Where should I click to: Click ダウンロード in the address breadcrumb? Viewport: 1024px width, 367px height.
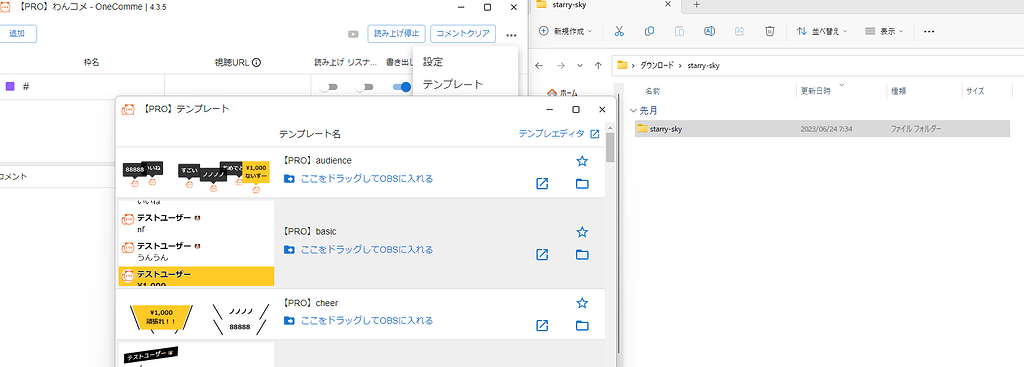[x=657, y=65]
